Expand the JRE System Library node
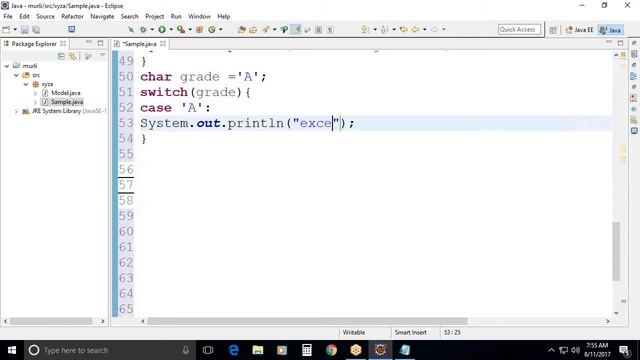Viewport: 640px width, 360px height. coord(16,111)
